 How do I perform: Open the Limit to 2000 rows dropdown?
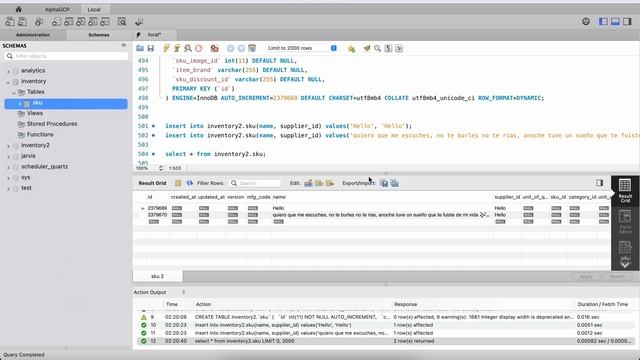(x=302, y=48)
